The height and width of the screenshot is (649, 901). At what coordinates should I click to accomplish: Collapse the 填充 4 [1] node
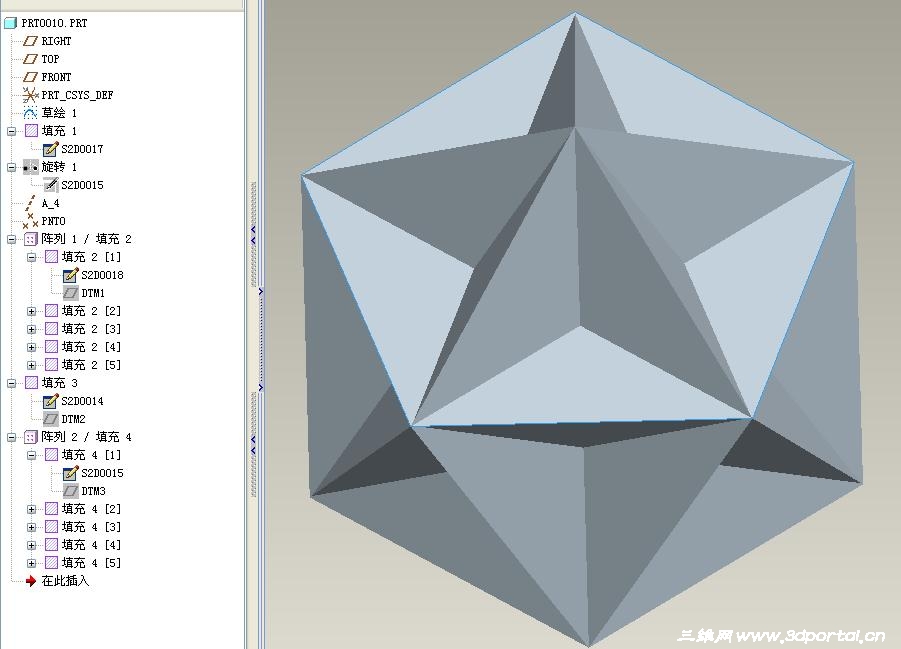[x=32, y=455]
